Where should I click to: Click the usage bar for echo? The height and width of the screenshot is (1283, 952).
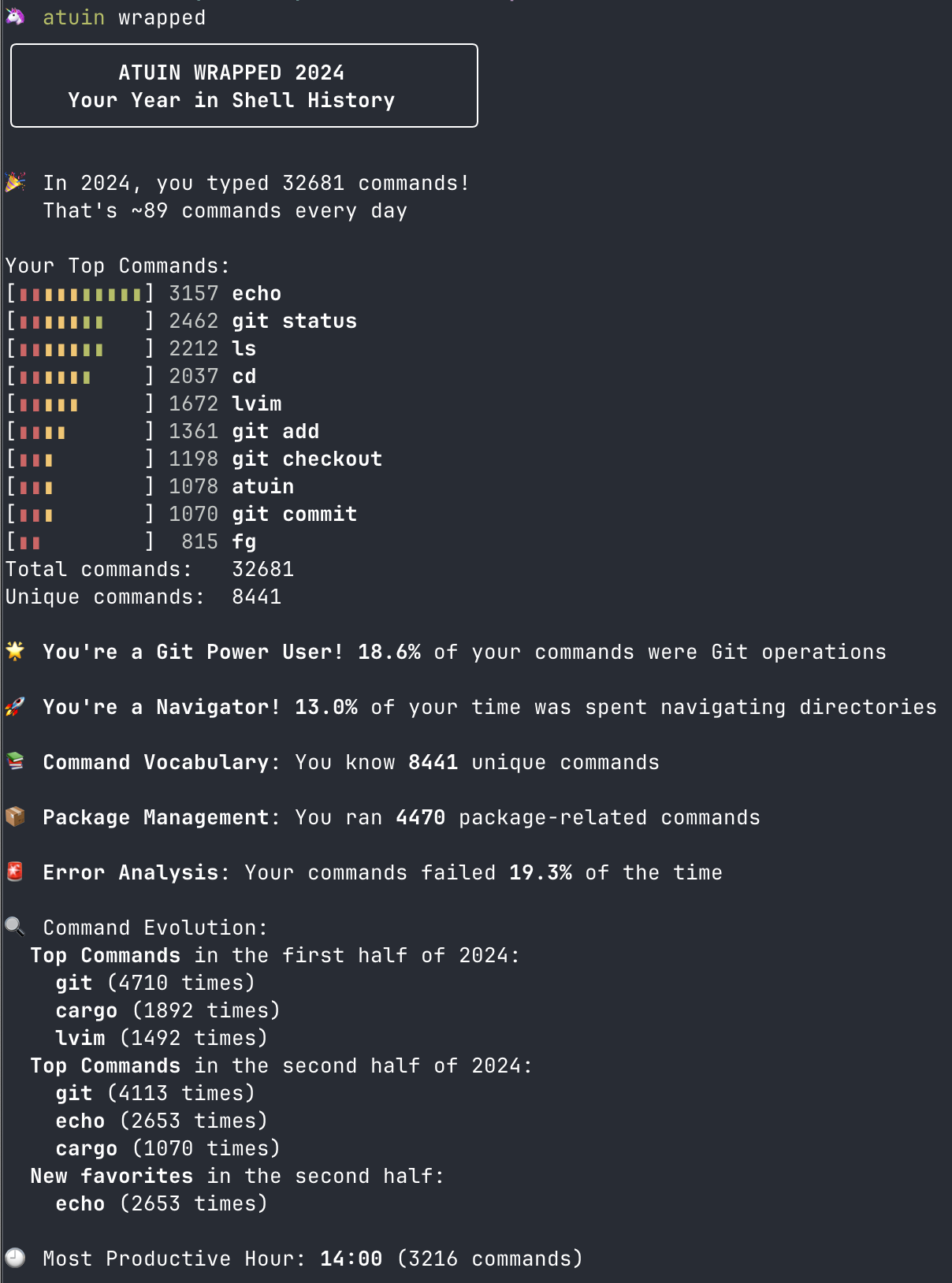tap(80, 294)
